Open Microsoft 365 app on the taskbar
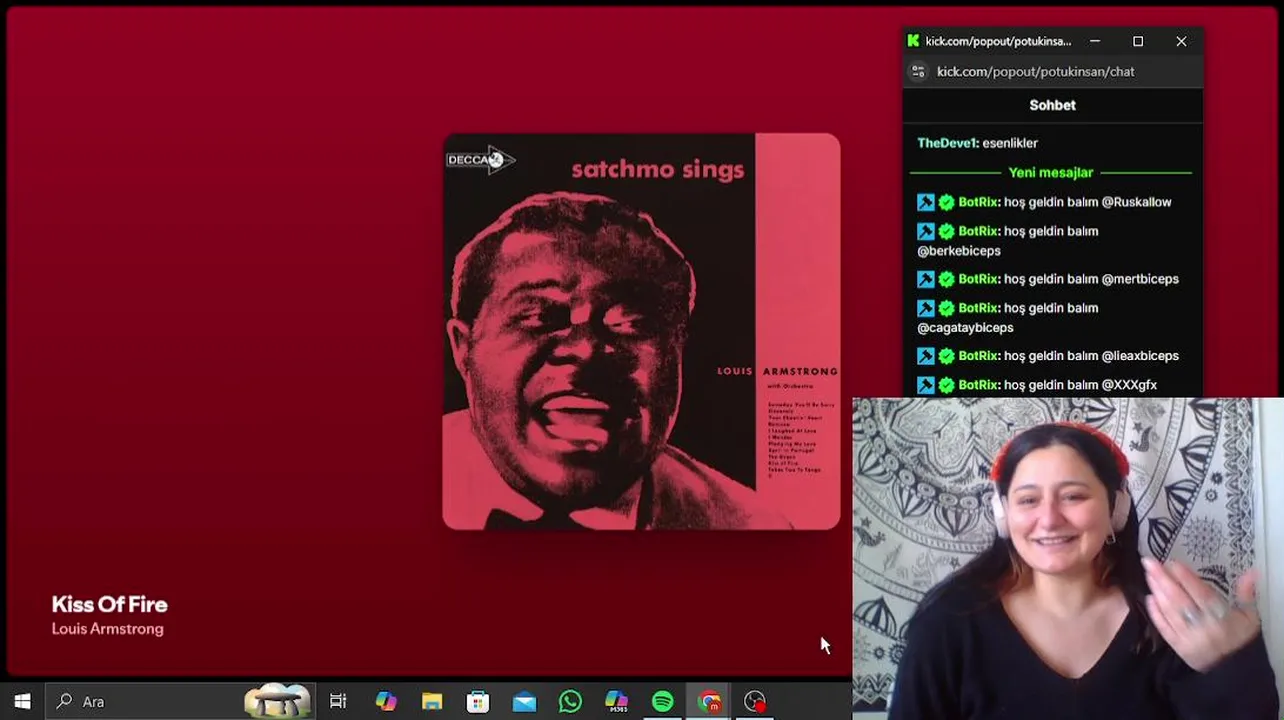 coord(616,701)
